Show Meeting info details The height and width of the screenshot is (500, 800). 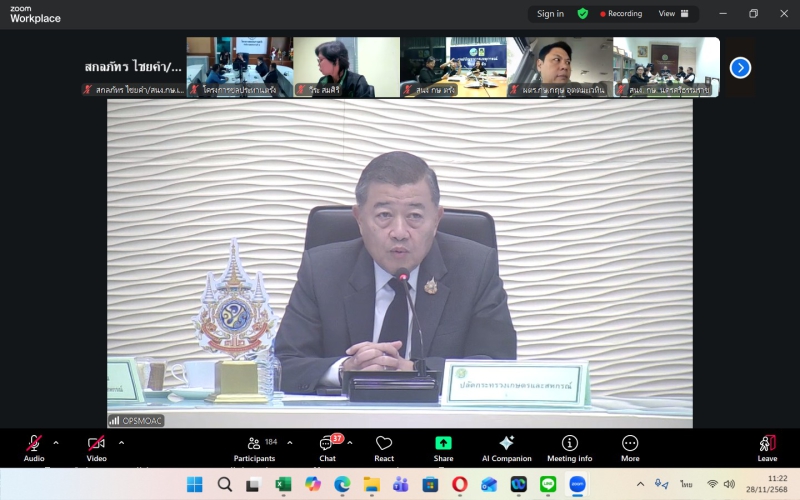[x=569, y=445]
